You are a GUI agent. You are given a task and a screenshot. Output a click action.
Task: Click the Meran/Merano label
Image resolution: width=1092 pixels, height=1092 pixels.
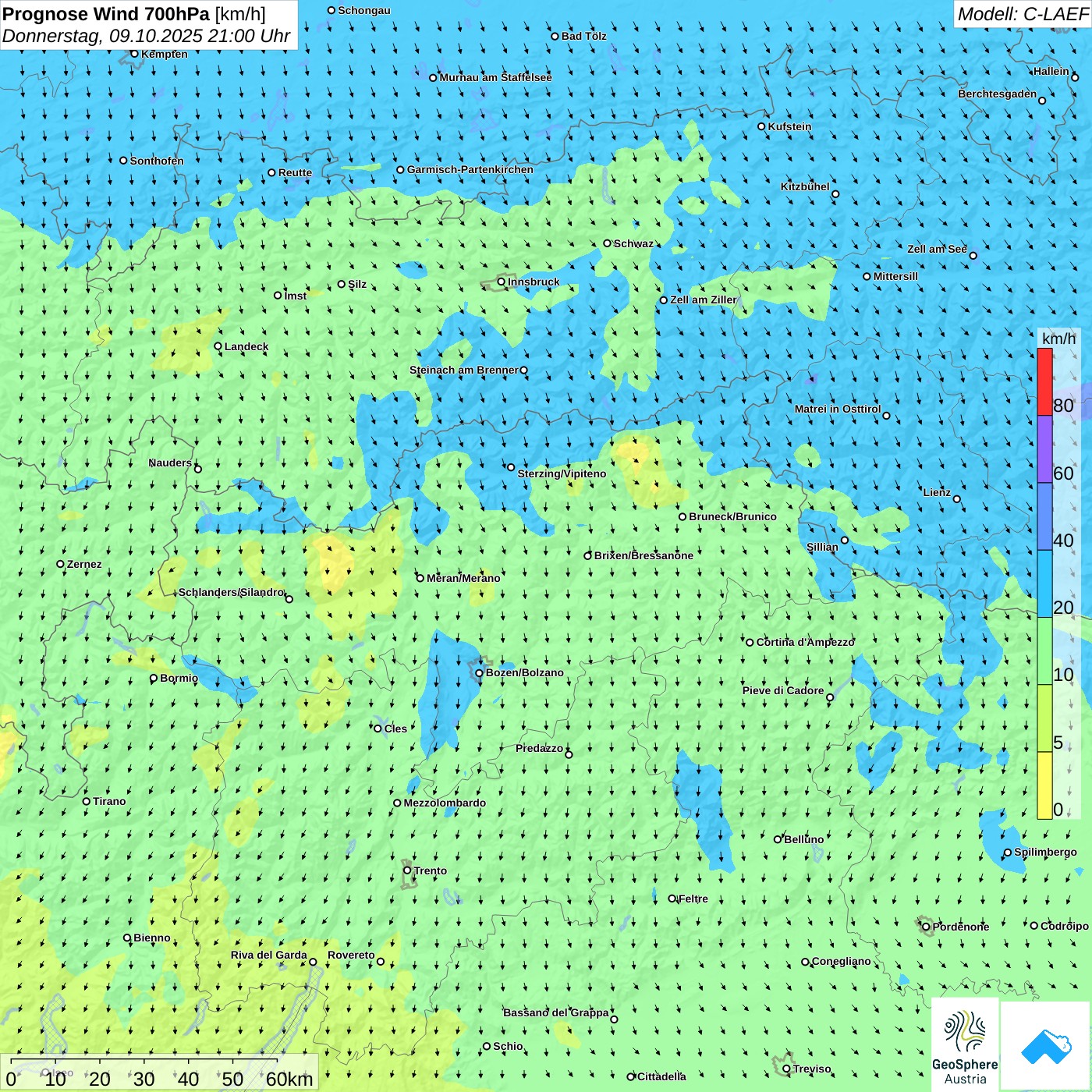(463, 578)
